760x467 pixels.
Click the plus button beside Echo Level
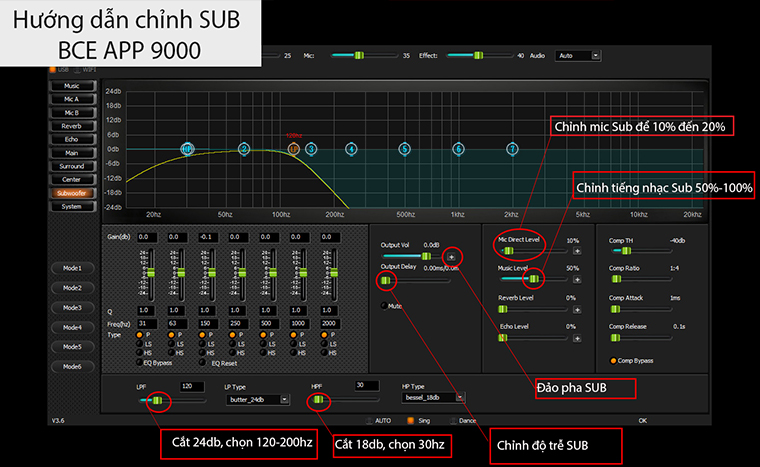click(577, 338)
